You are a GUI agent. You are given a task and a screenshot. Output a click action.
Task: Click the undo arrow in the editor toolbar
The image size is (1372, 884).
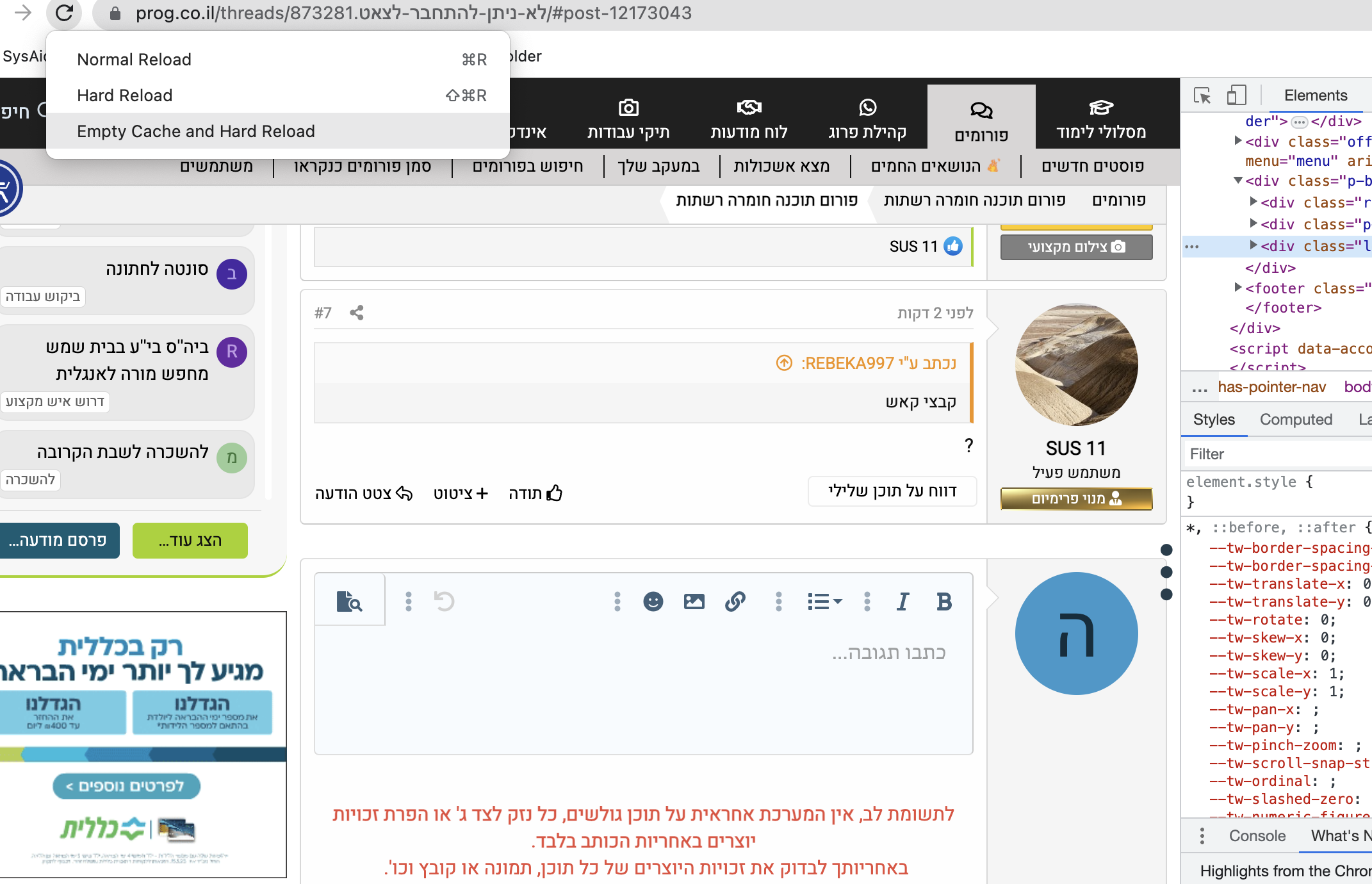point(444,602)
